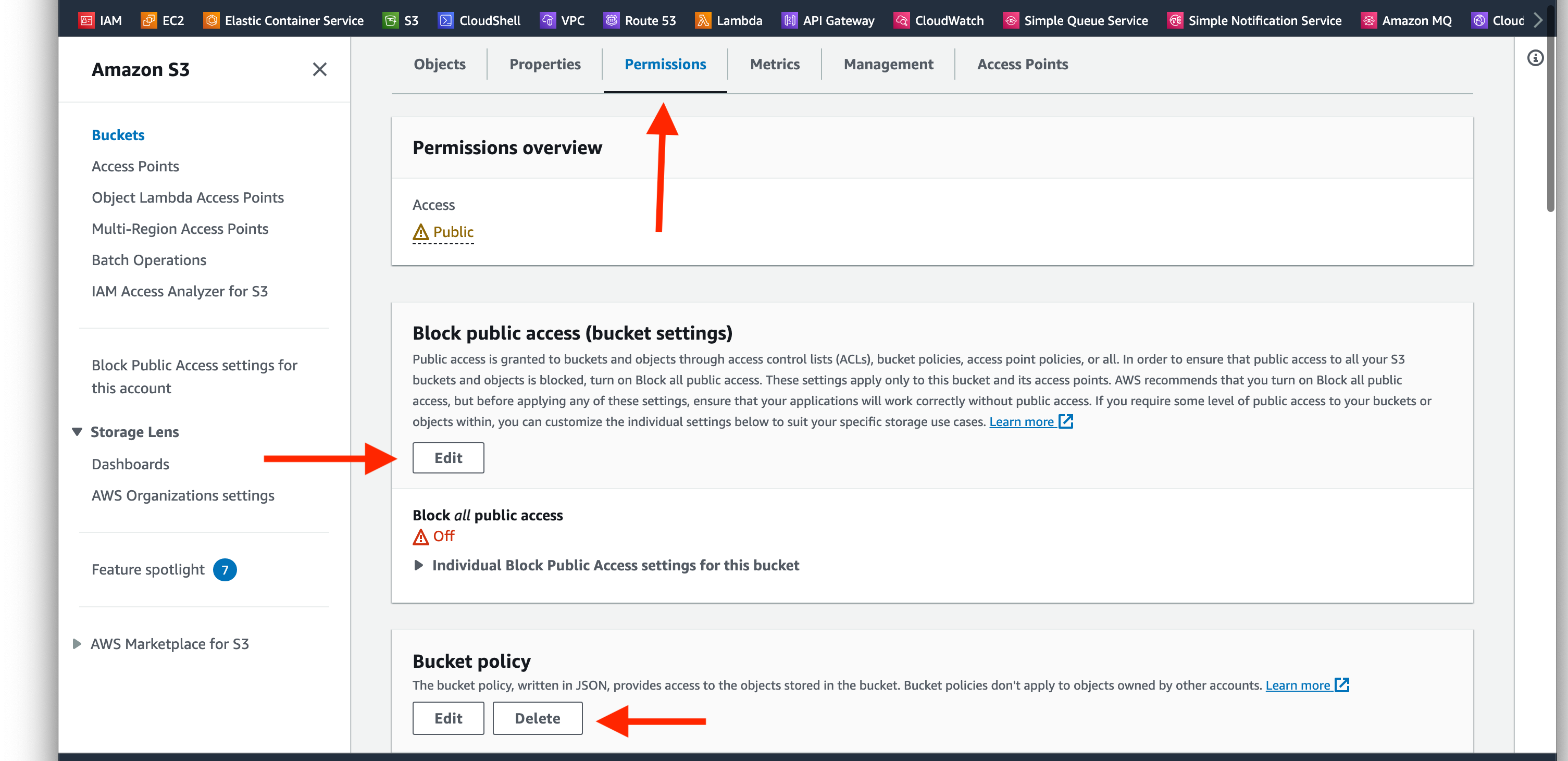Show more favorites with right chevron

1538,20
